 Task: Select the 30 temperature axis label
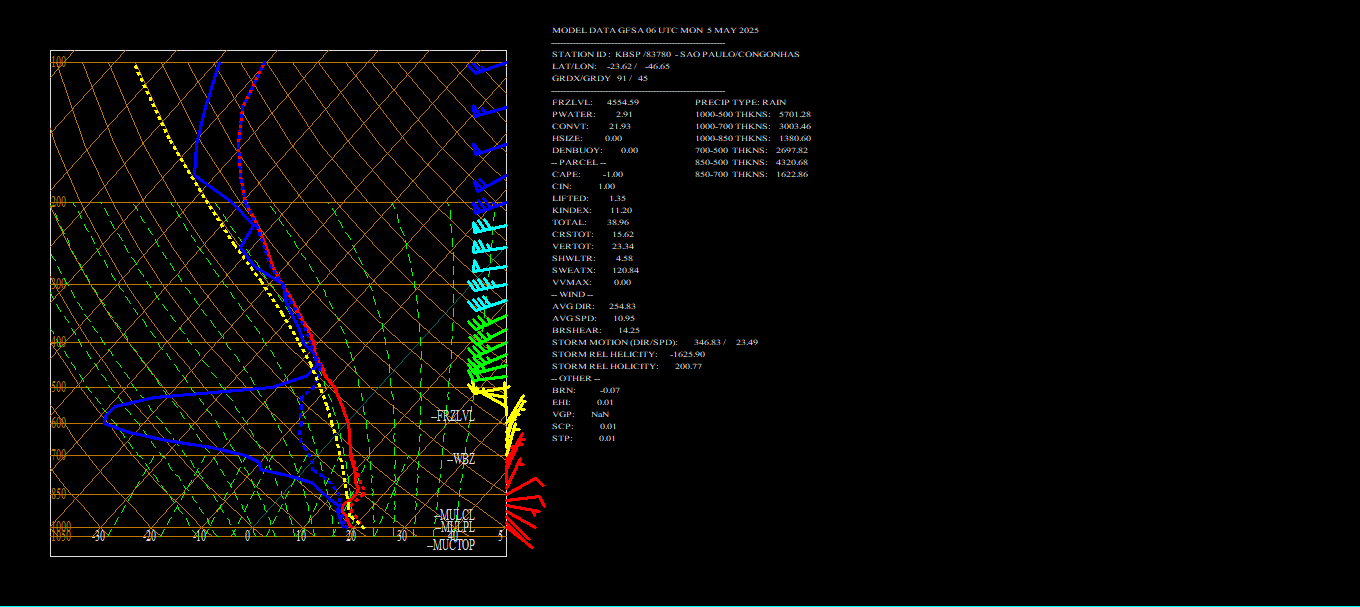click(402, 536)
